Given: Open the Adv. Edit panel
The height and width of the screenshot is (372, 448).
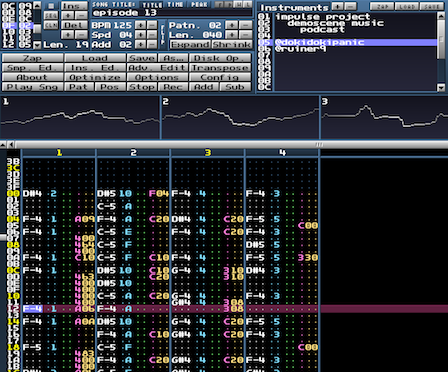Looking at the screenshot, I should [x=157, y=68].
